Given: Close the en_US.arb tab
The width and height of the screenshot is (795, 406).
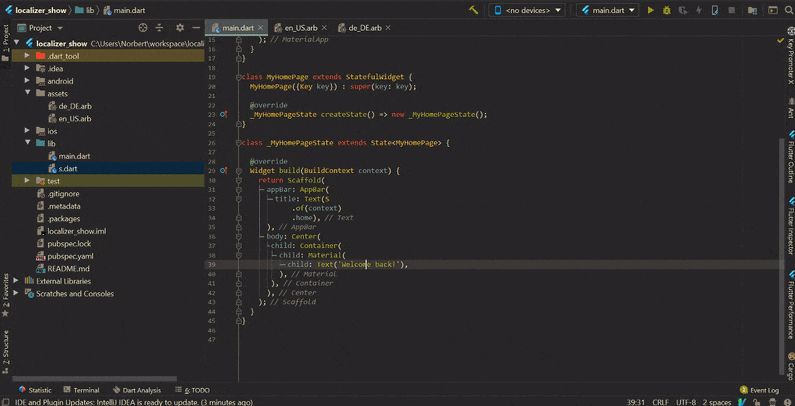Looking at the screenshot, I should 324,28.
